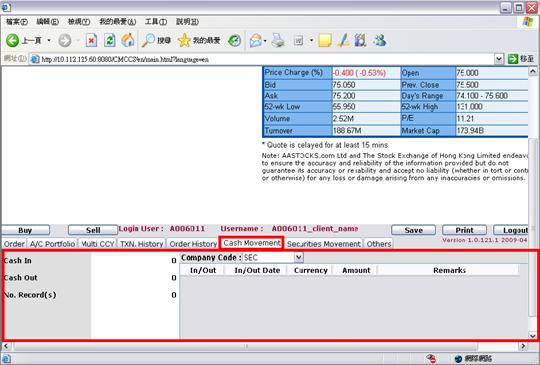This screenshot has width=540, height=365.
Task: Click the Buy button
Action: [25, 230]
